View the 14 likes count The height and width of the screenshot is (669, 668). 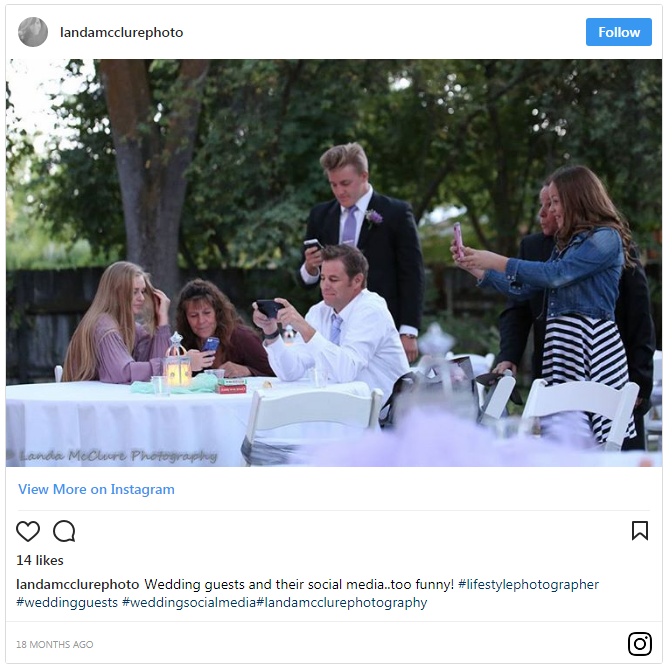point(40,560)
